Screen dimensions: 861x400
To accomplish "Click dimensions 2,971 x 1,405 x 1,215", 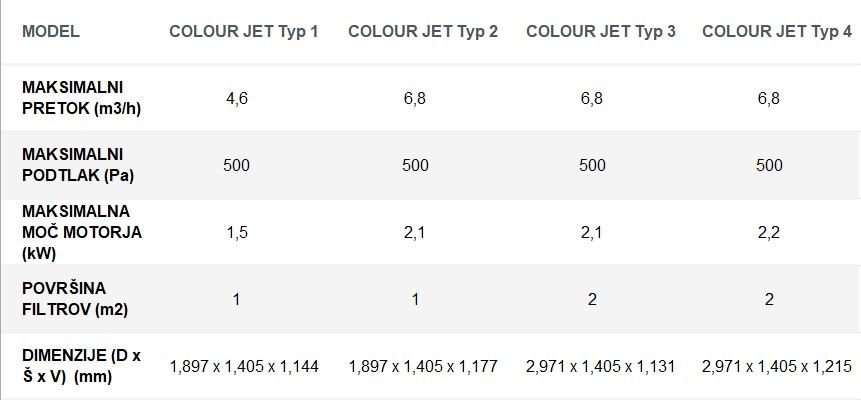I will coord(777,366).
